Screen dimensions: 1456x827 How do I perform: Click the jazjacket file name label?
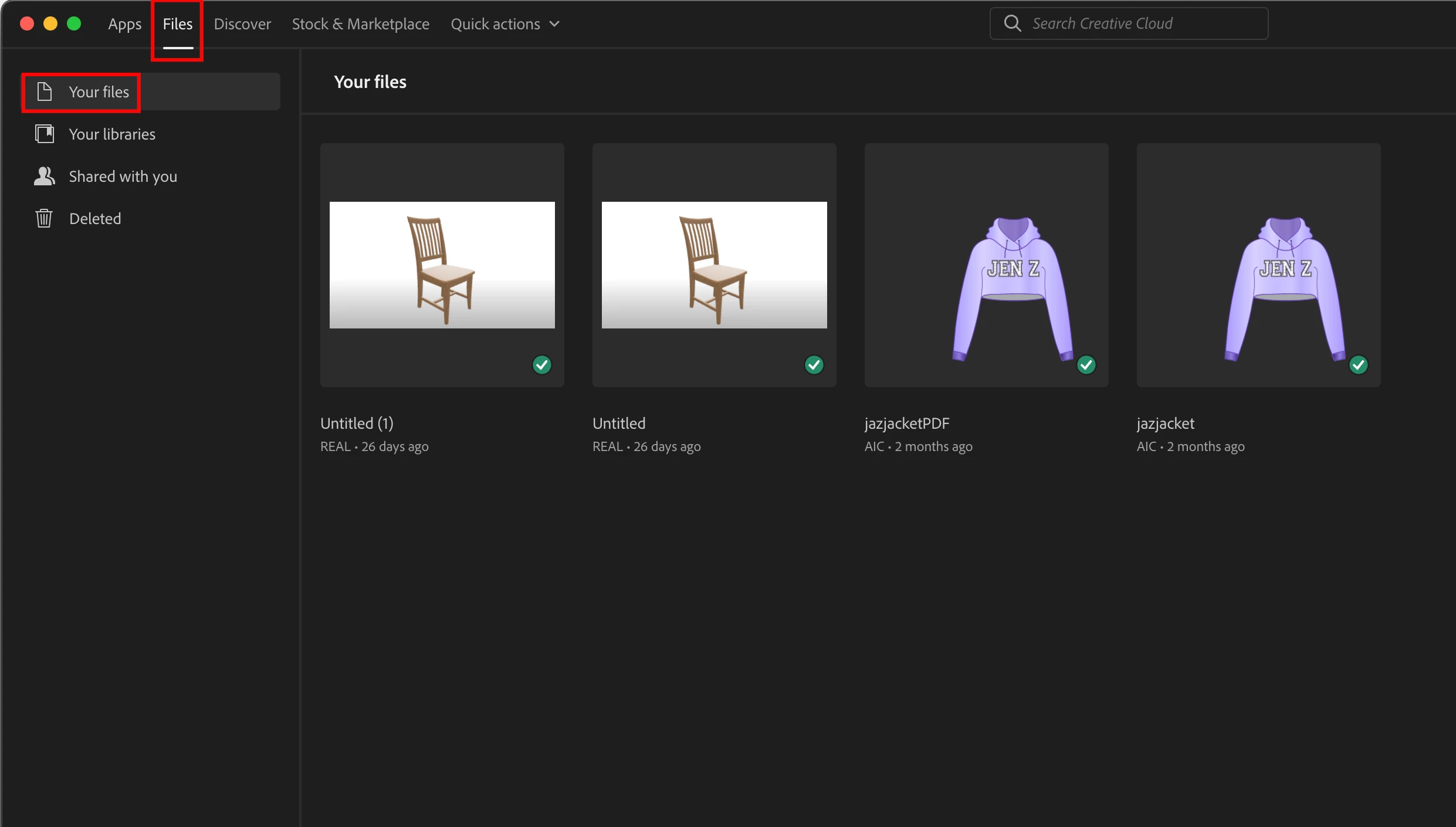pyautogui.click(x=1165, y=423)
